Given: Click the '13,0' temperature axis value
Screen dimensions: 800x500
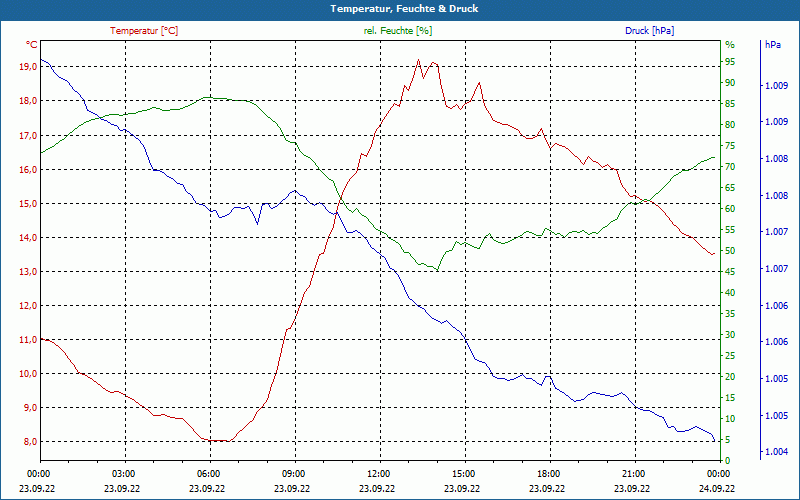Looking at the screenshot, I should coord(29,272).
